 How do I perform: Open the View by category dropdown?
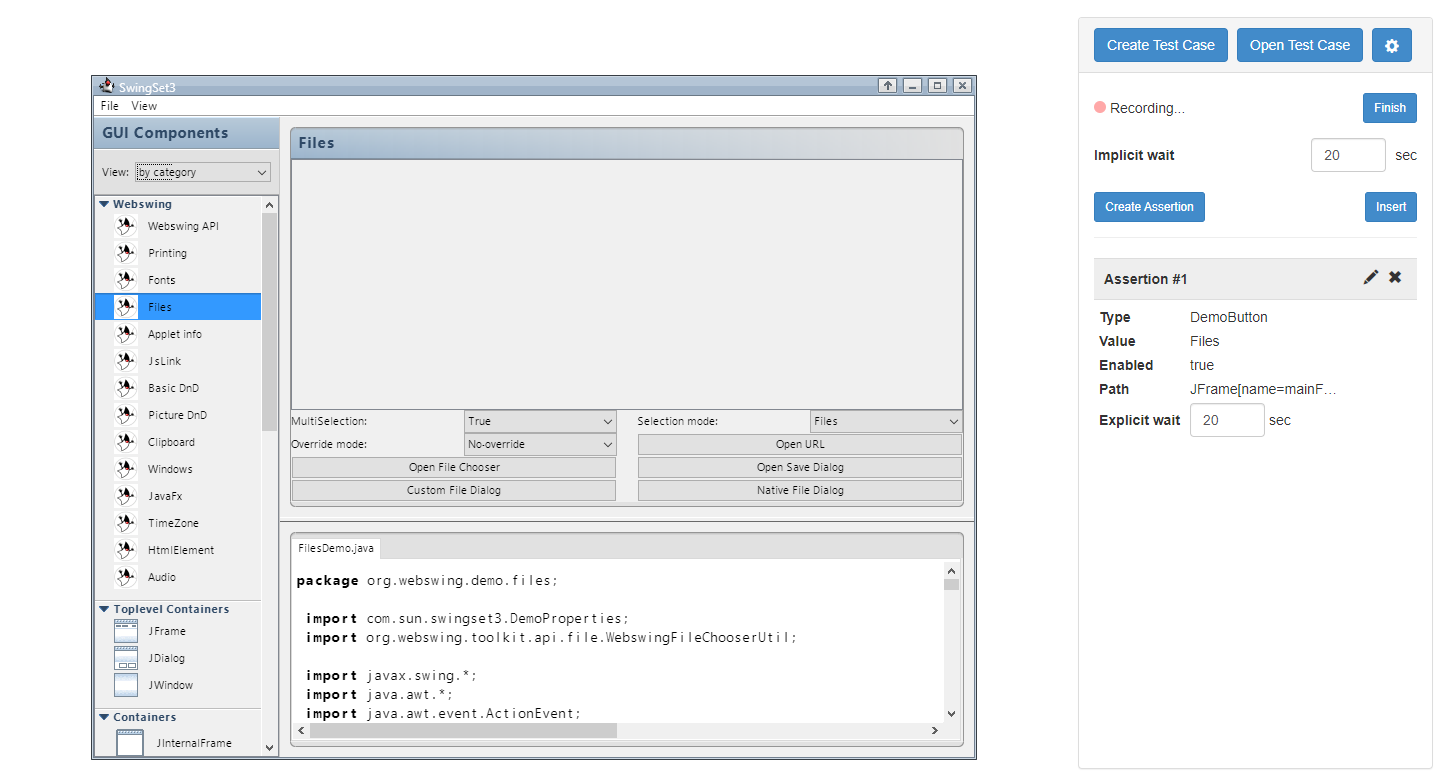point(203,172)
